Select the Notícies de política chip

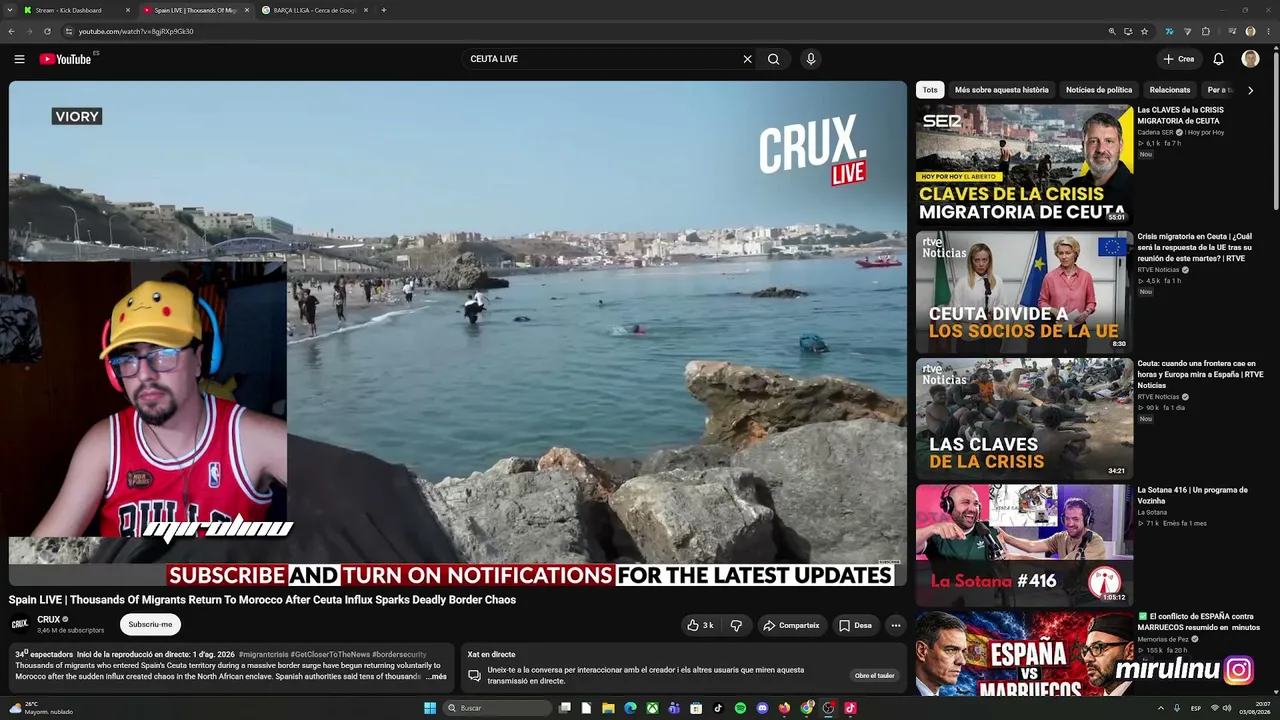1099,90
